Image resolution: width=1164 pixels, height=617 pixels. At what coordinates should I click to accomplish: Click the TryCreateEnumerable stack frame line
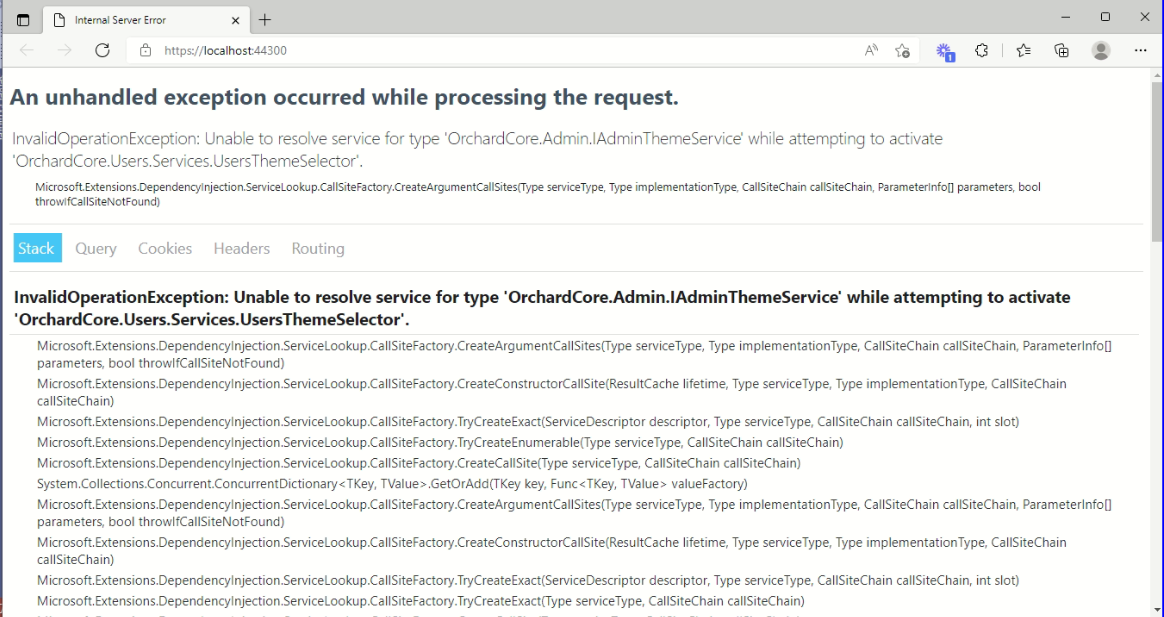tap(440, 443)
